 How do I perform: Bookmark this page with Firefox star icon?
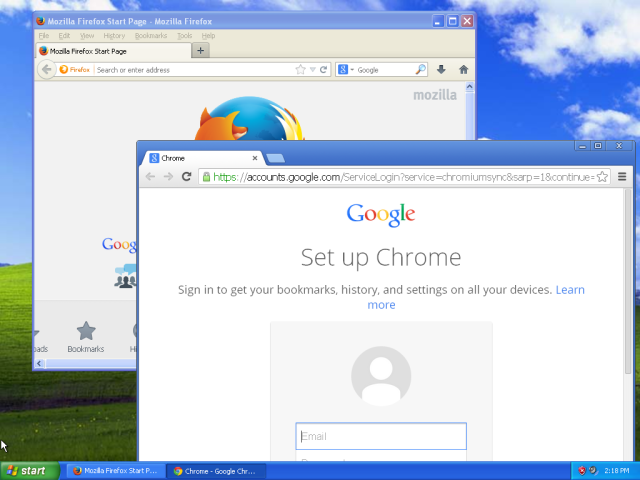coord(300,70)
